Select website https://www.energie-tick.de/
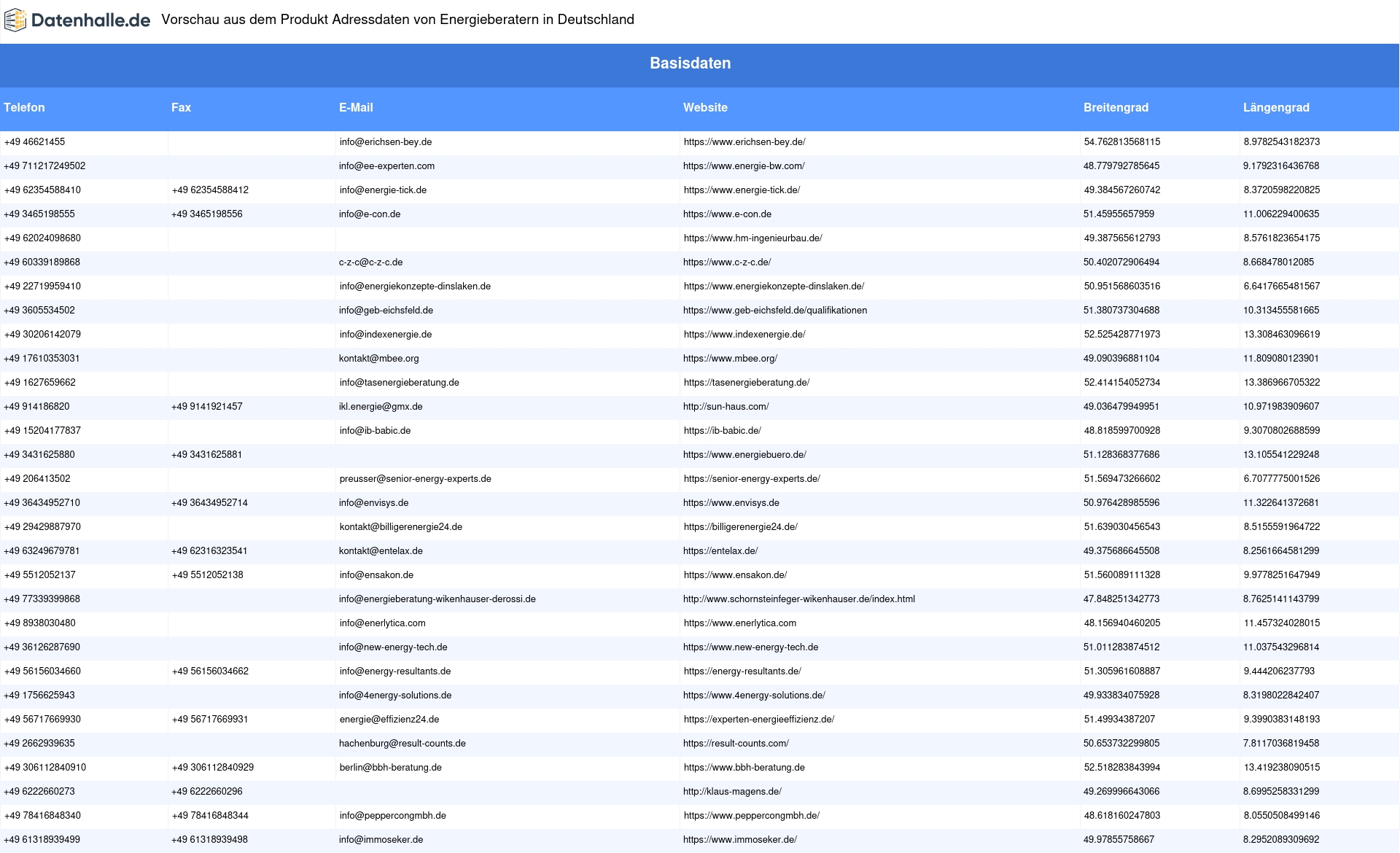 point(742,190)
